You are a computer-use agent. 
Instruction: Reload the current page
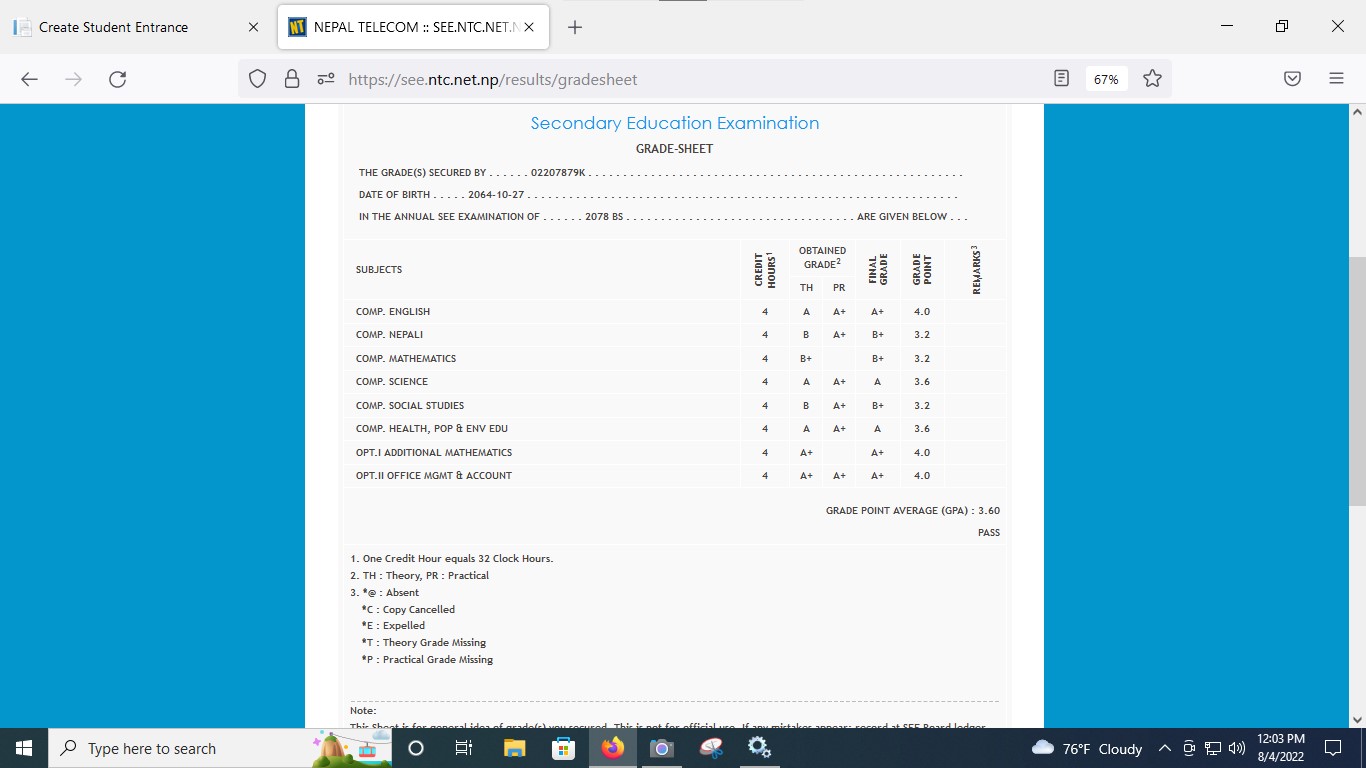pos(117,79)
